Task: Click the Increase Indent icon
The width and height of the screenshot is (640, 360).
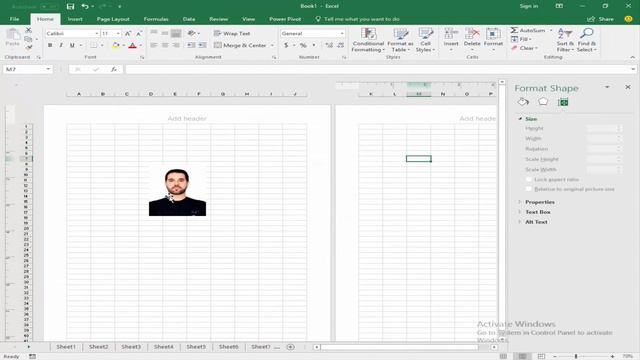Action: (202, 45)
